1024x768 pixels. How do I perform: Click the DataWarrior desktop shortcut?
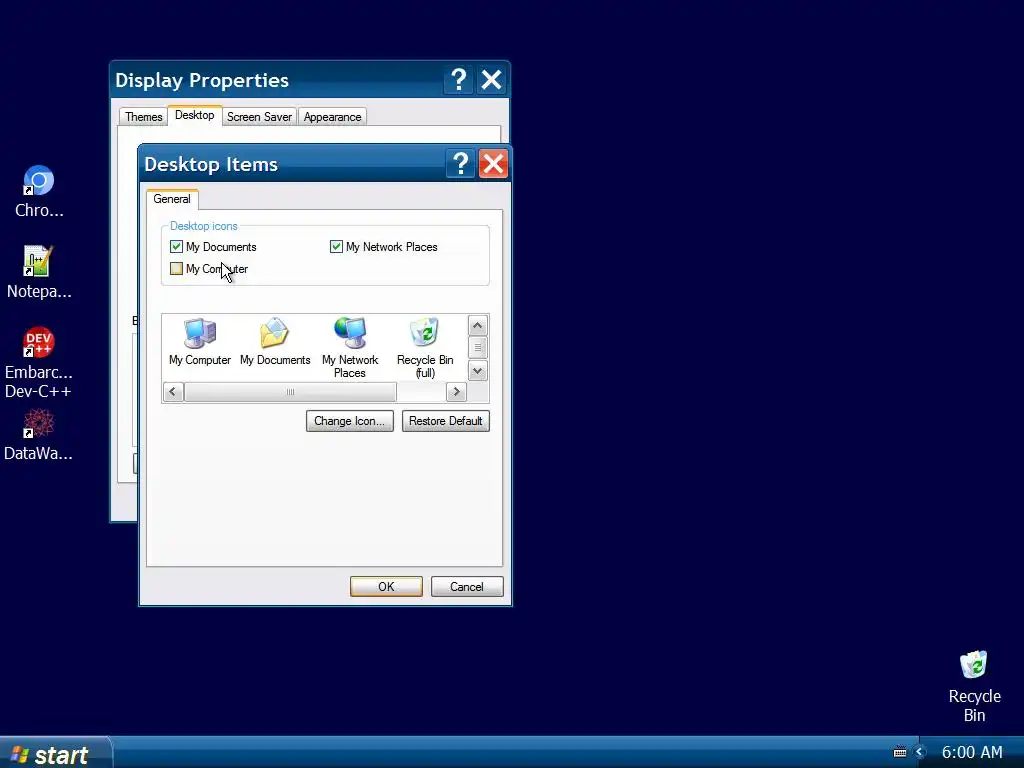39,435
